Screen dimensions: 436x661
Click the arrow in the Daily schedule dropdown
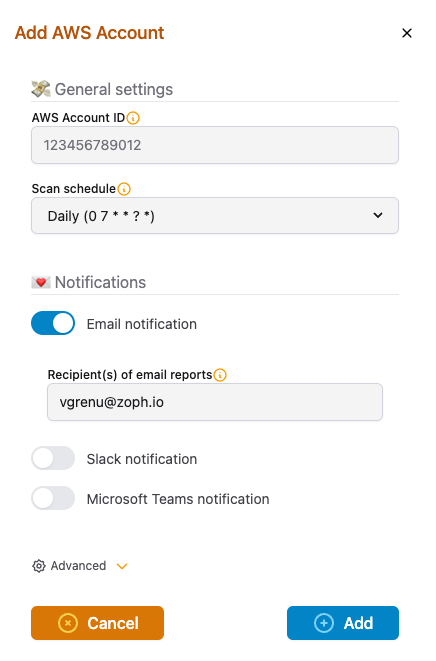click(x=378, y=215)
